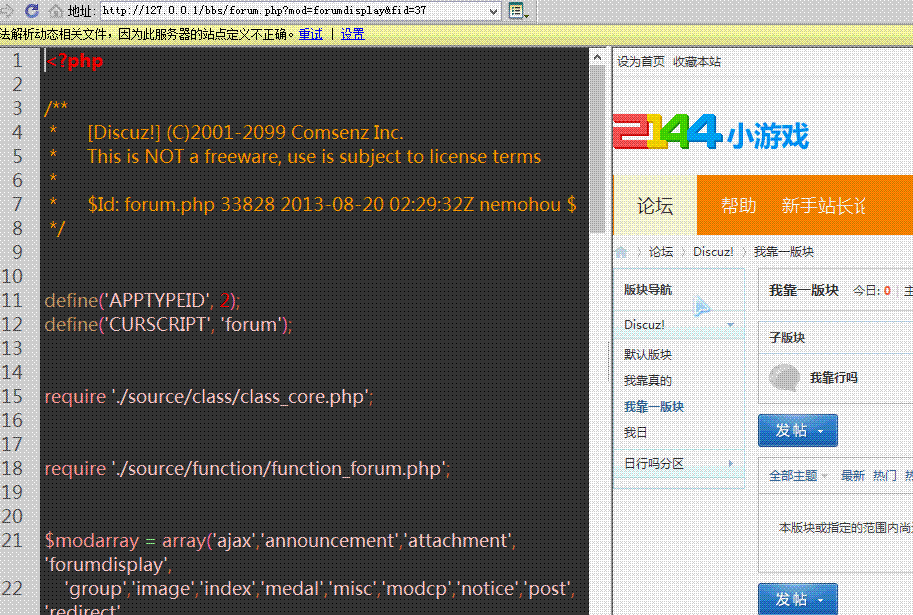The width and height of the screenshot is (913, 615).
Task: Click the [Discuz!] (C)2001-2099 Comsenz comment
Action: pos(245,132)
